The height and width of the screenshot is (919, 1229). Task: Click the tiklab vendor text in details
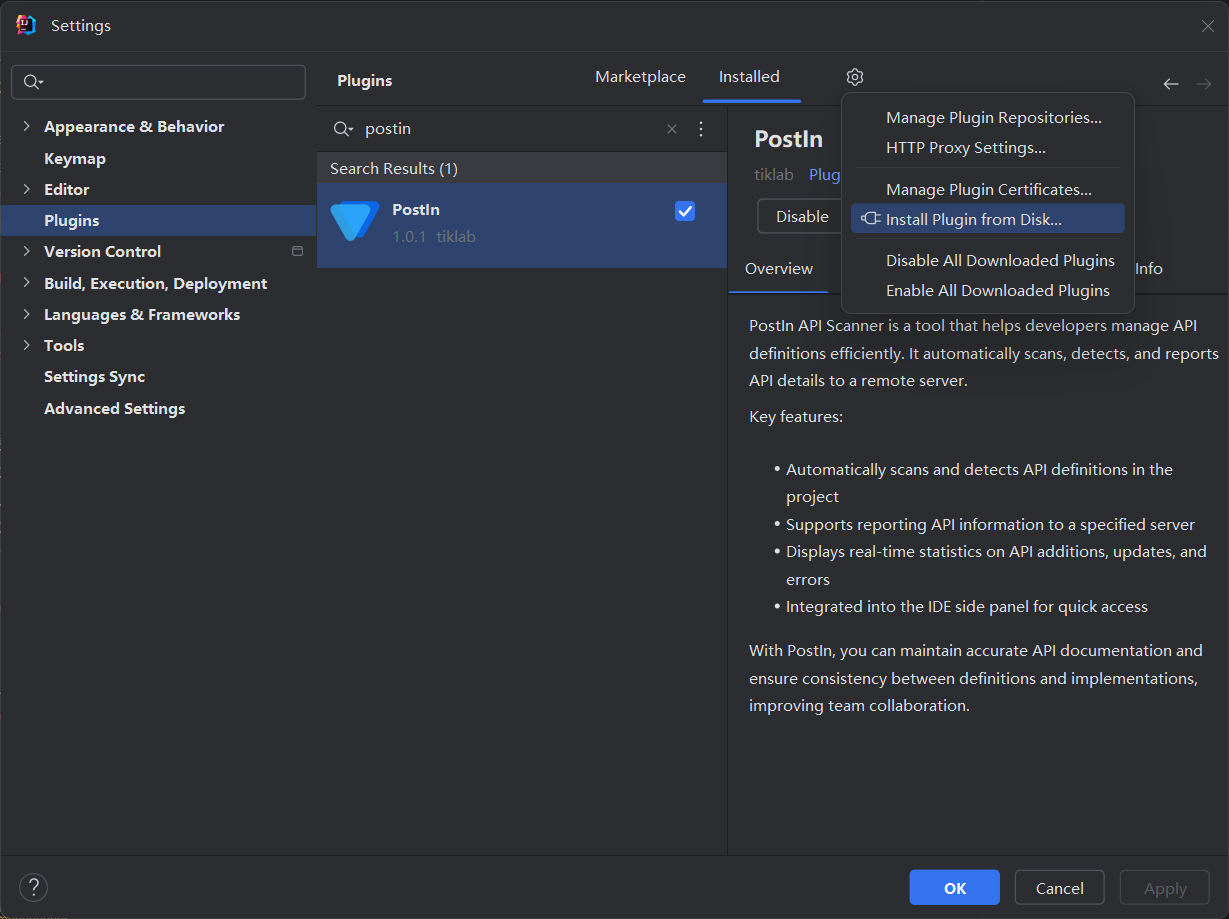774,174
